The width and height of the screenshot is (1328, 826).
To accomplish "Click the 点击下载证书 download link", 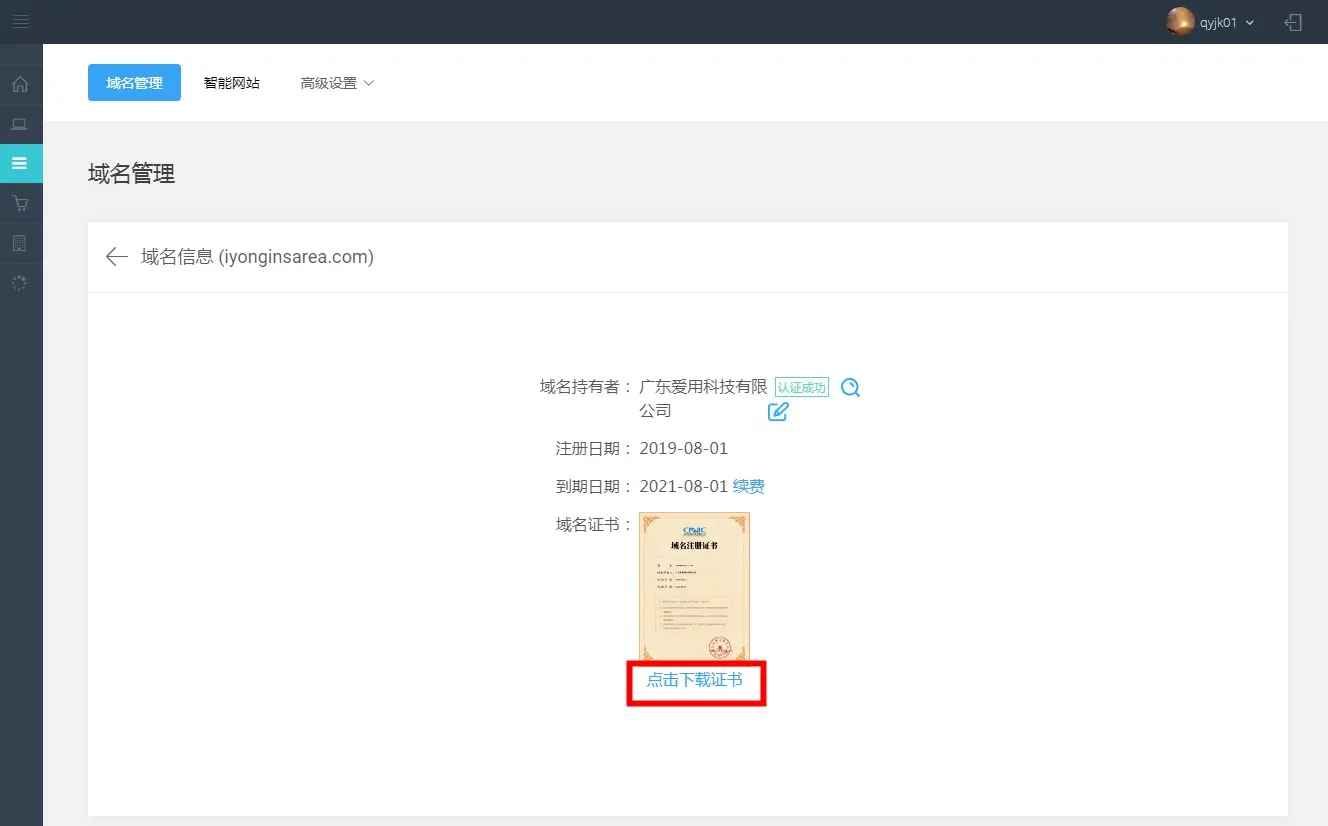I will 695,680.
